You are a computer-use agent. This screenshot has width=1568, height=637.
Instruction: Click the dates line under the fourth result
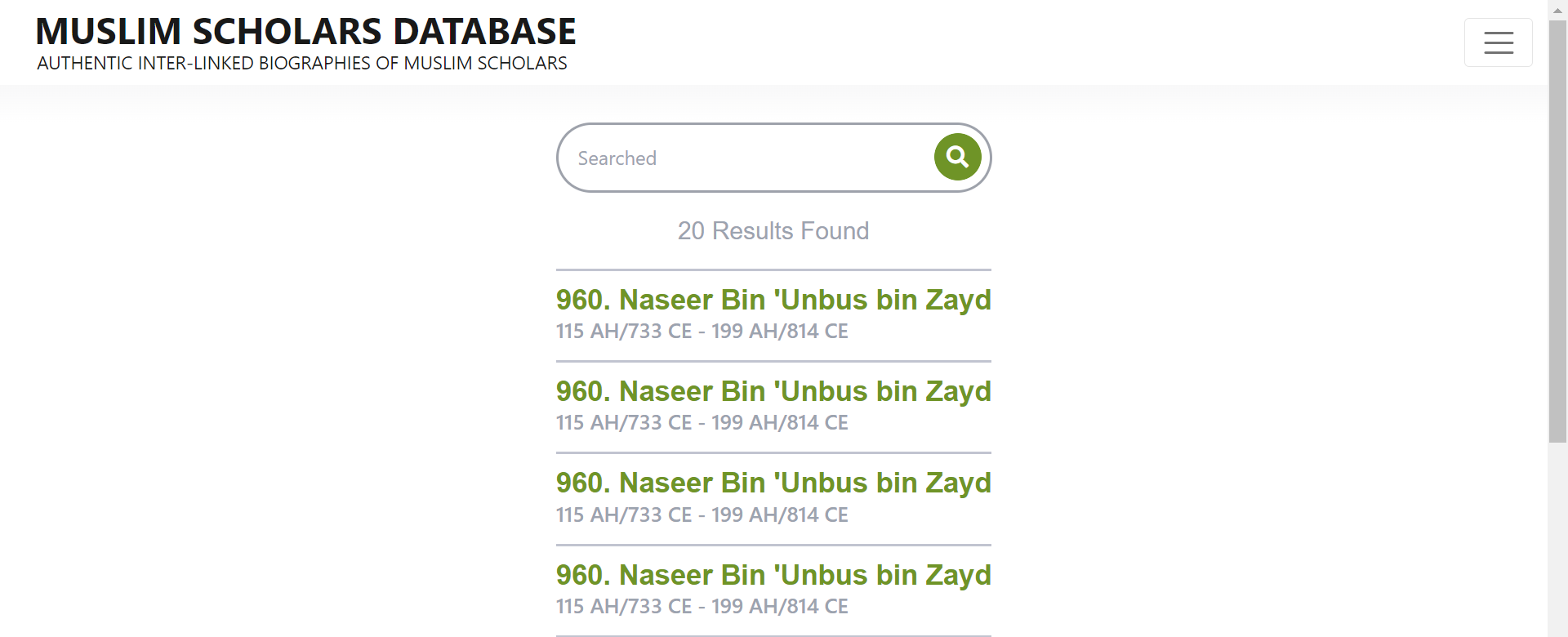coord(702,607)
